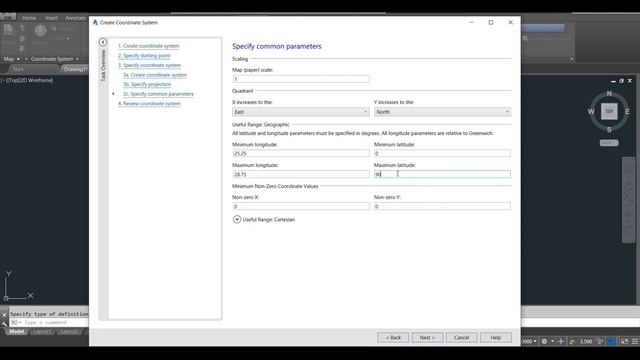Click S direction on ViewCube compass
The width and height of the screenshot is (640, 360).
609,130
